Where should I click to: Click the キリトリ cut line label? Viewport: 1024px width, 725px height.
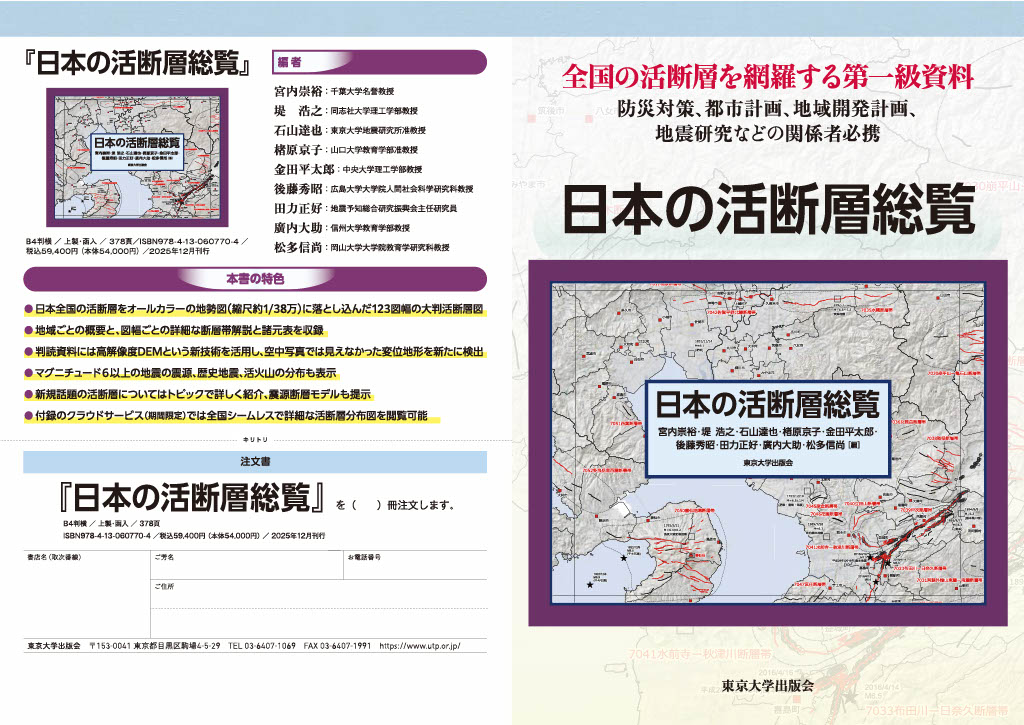pyautogui.click(x=256, y=439)
